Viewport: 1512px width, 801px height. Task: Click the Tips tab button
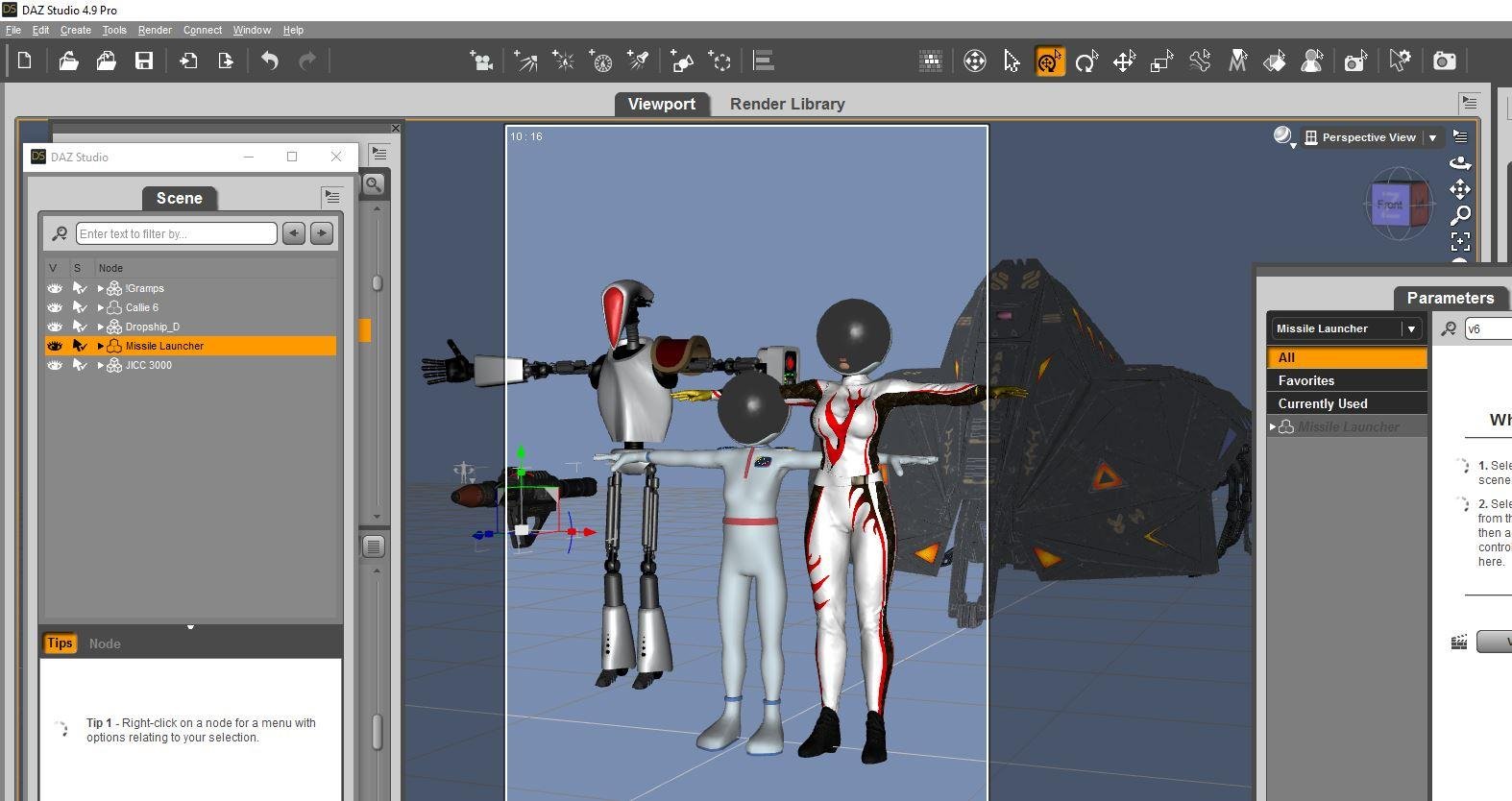tap(60, 643)
